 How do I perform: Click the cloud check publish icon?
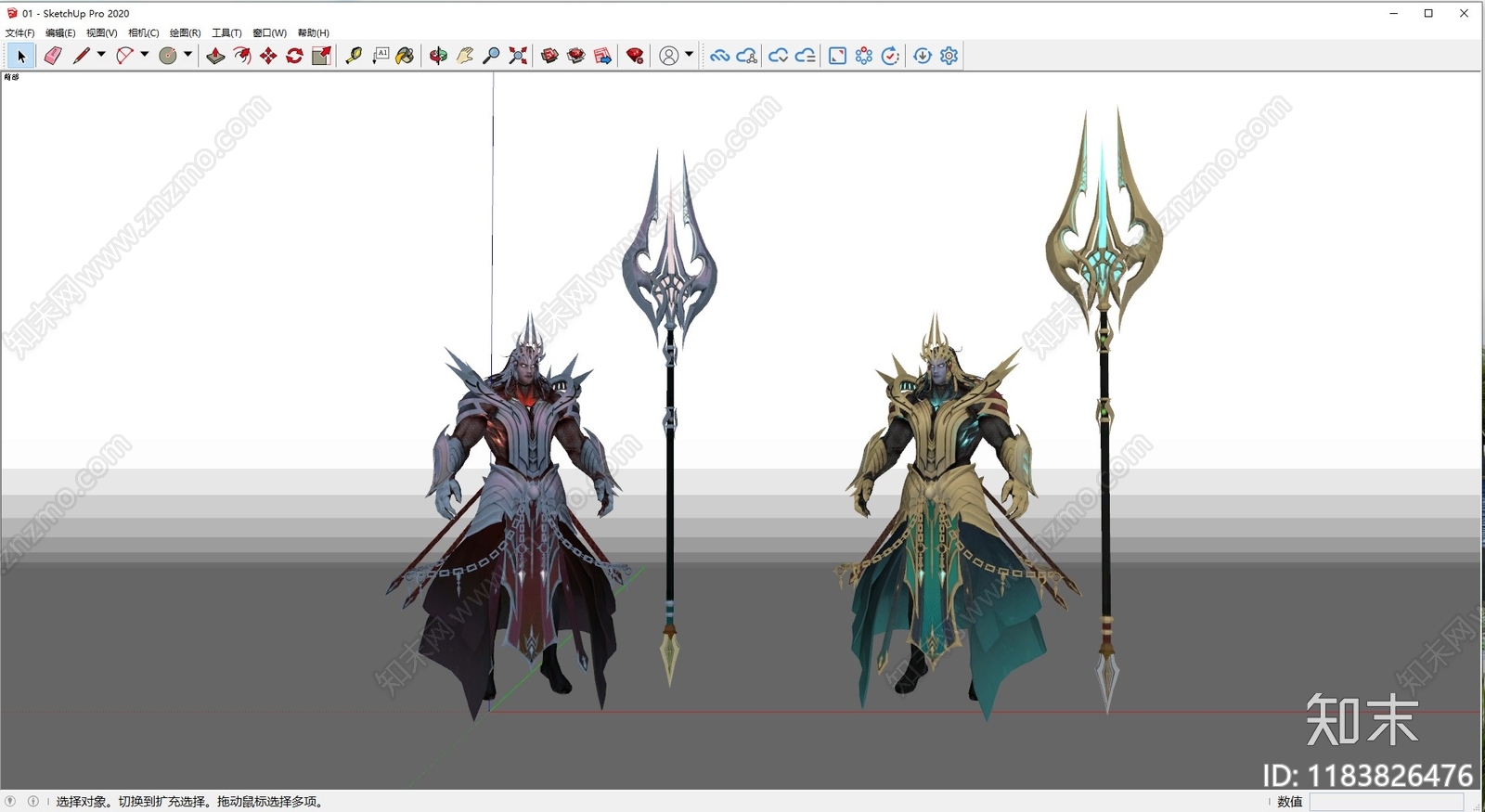pyautogui.click(x=779, y=56)
